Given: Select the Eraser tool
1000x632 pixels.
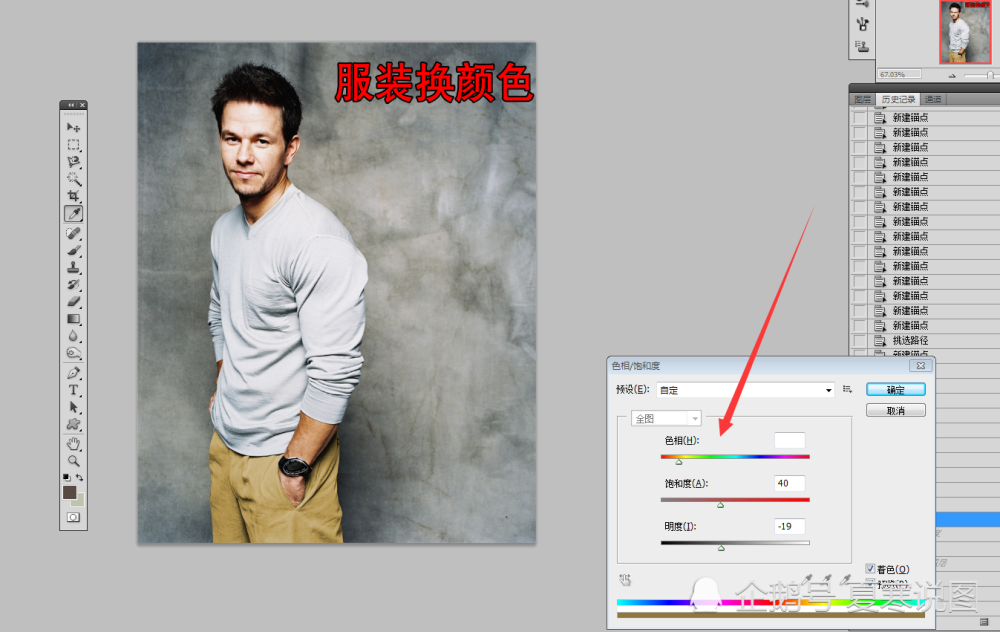Looking at the screenshot, I should 73,302.
